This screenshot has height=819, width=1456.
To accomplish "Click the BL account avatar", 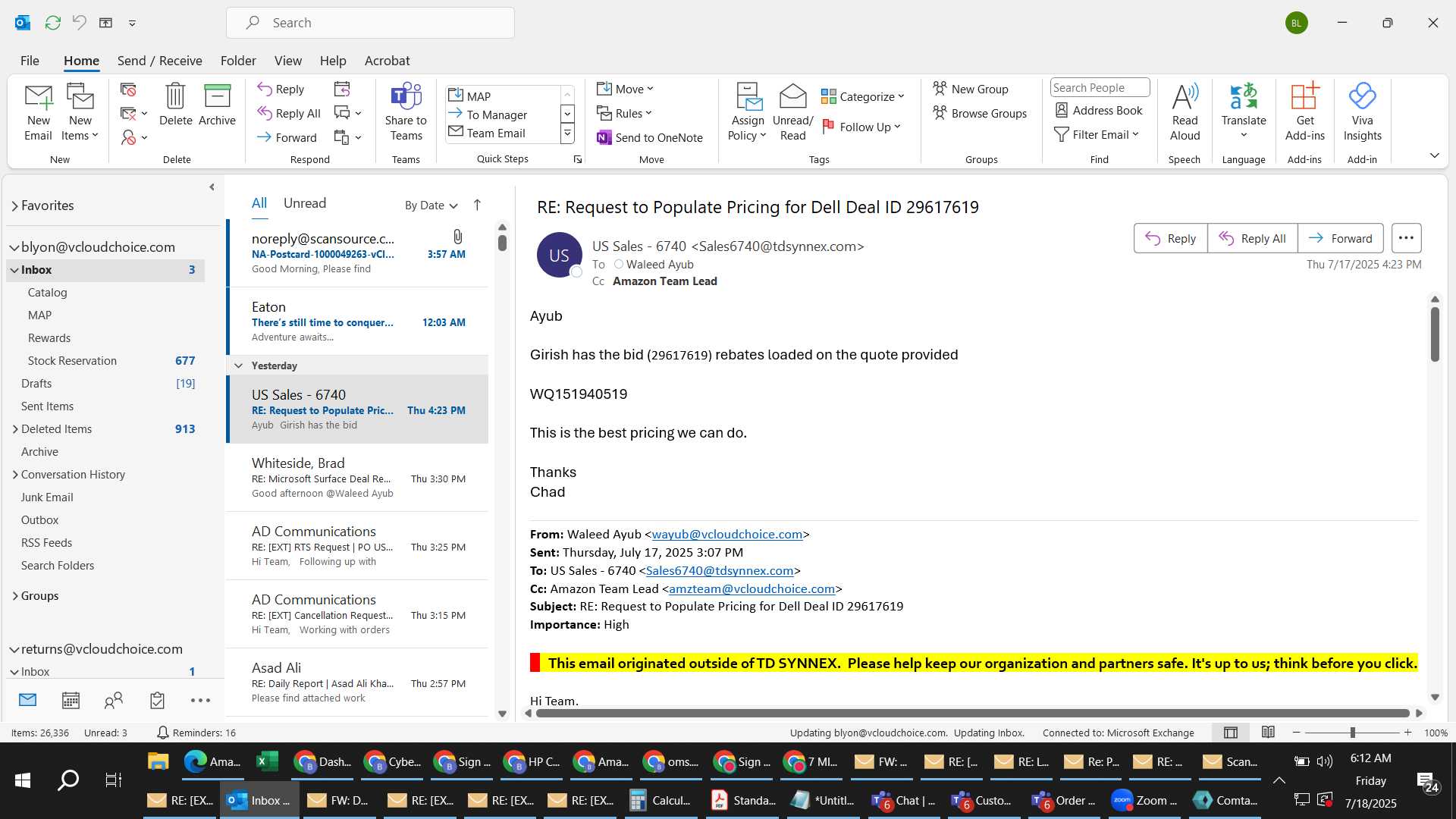I will coord(1296,23).
